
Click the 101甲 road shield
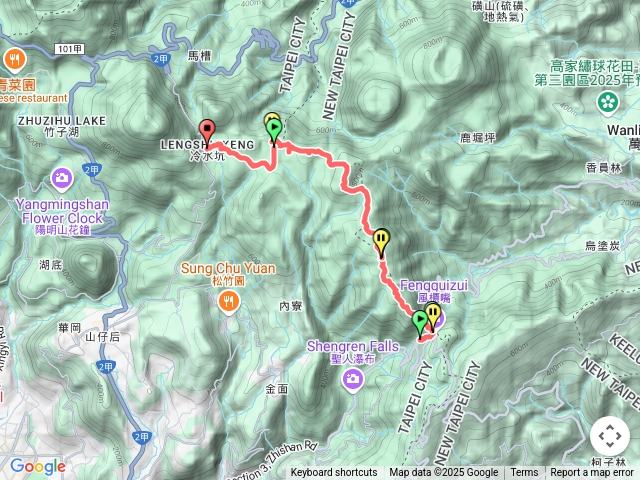pos(69,49)
